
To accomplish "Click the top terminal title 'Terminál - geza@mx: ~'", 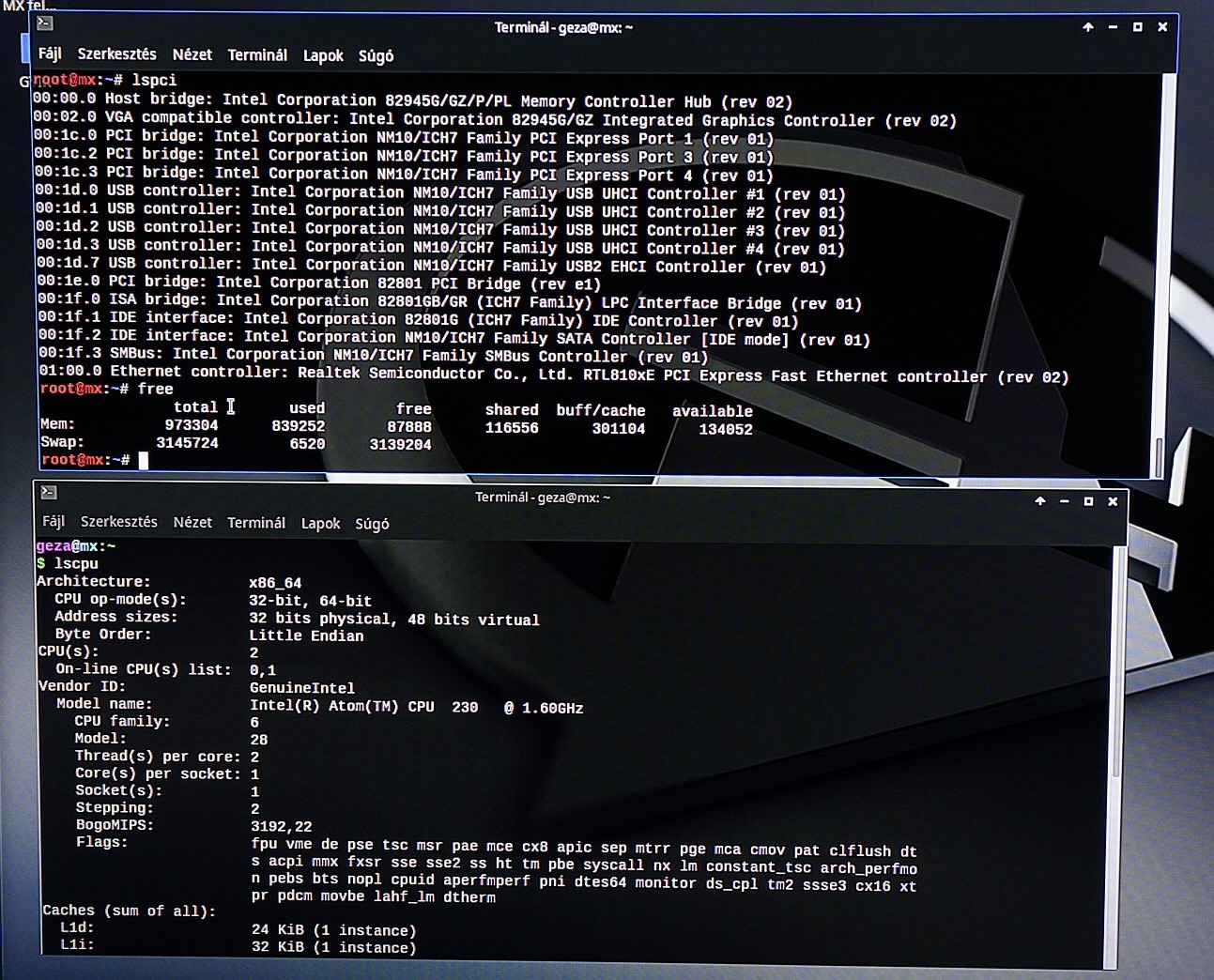I will coord(563,27).
